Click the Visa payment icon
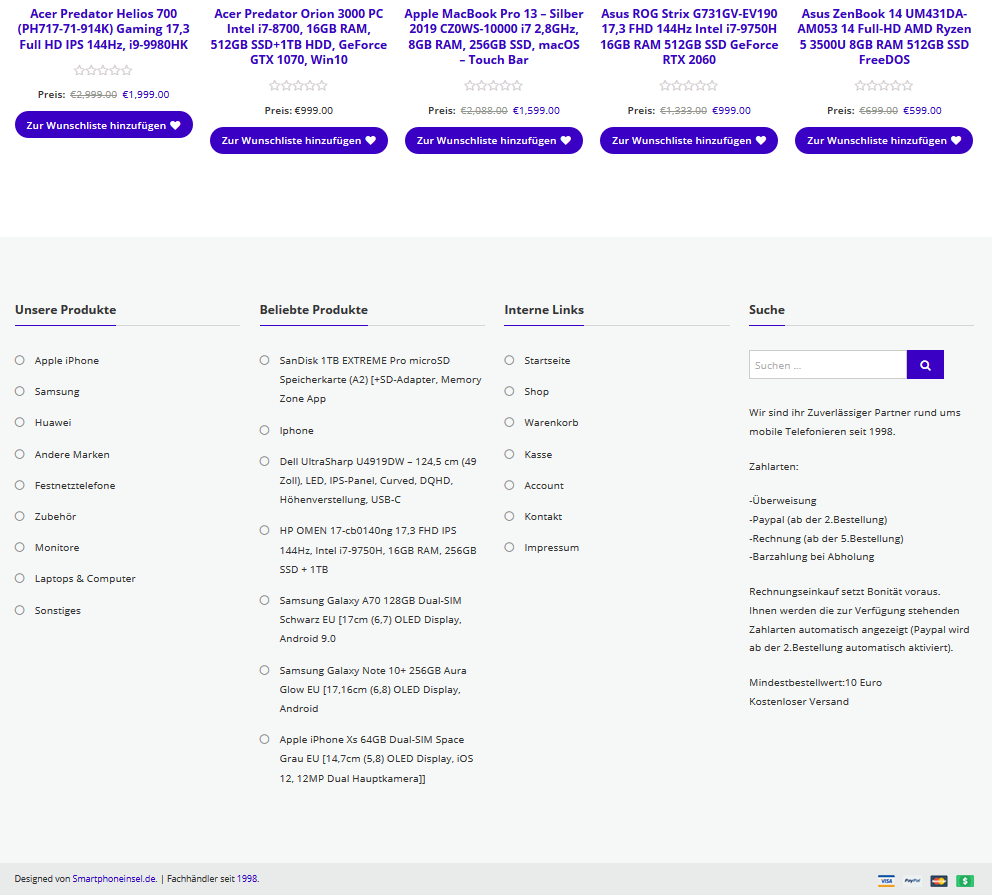Screen dimensions: 992x895 click(886, 880)
